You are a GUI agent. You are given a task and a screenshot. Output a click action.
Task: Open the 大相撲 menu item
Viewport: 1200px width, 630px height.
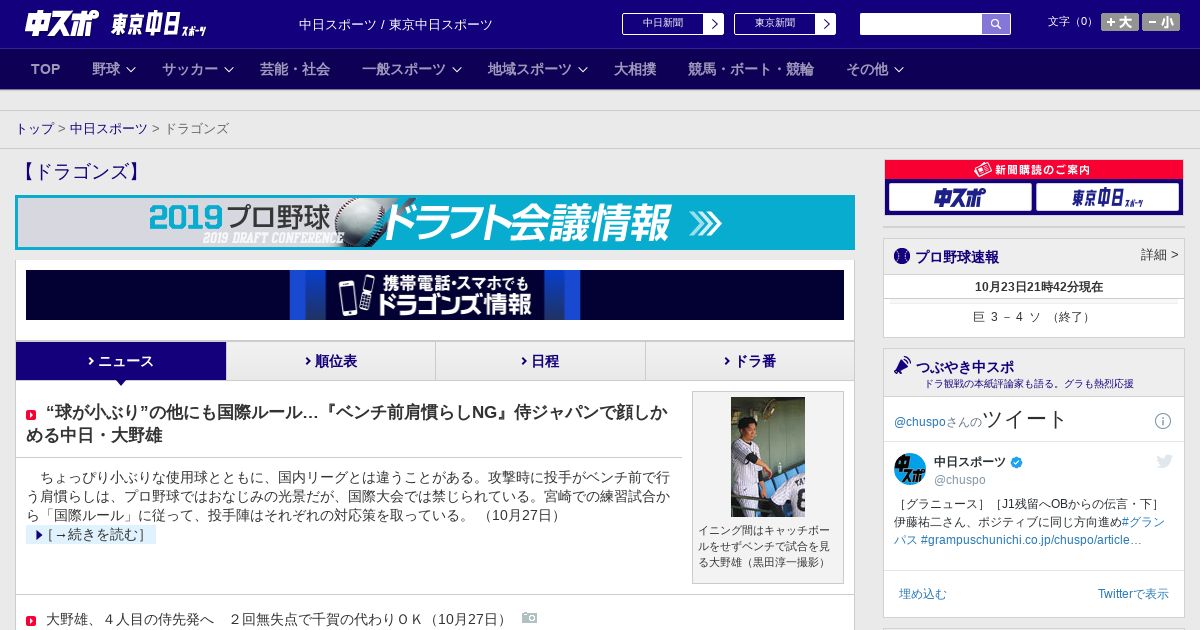pos(635,69)
